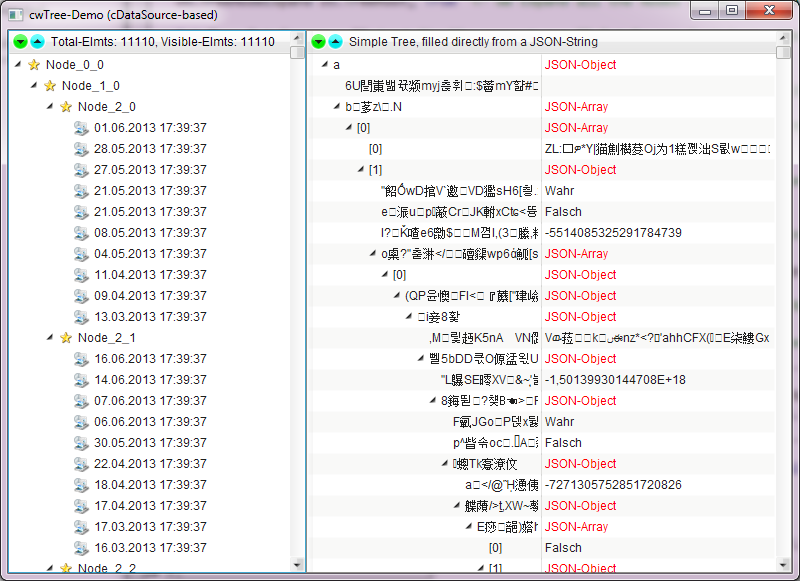Click the expand-all icon in the JSON tree header
The height and width of the screenshot is (581, 800).
[x=318, y=42]
